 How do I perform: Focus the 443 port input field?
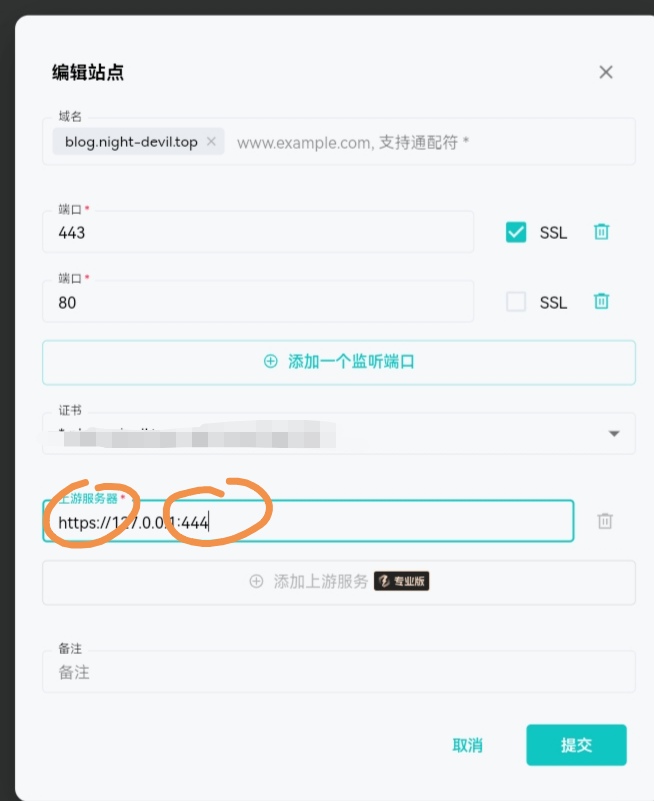(258, 232)
